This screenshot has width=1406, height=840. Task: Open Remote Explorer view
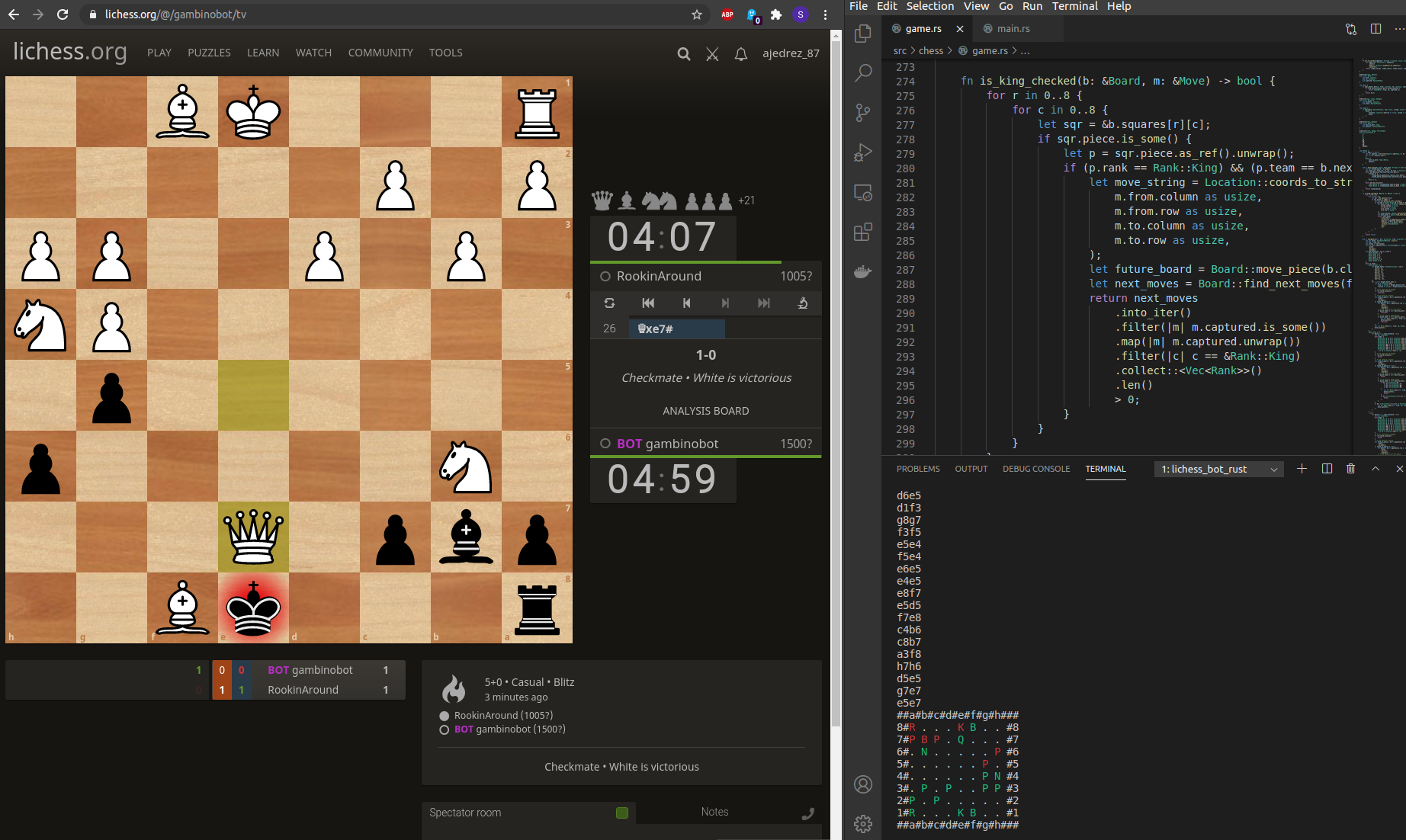tap(862, 192)
